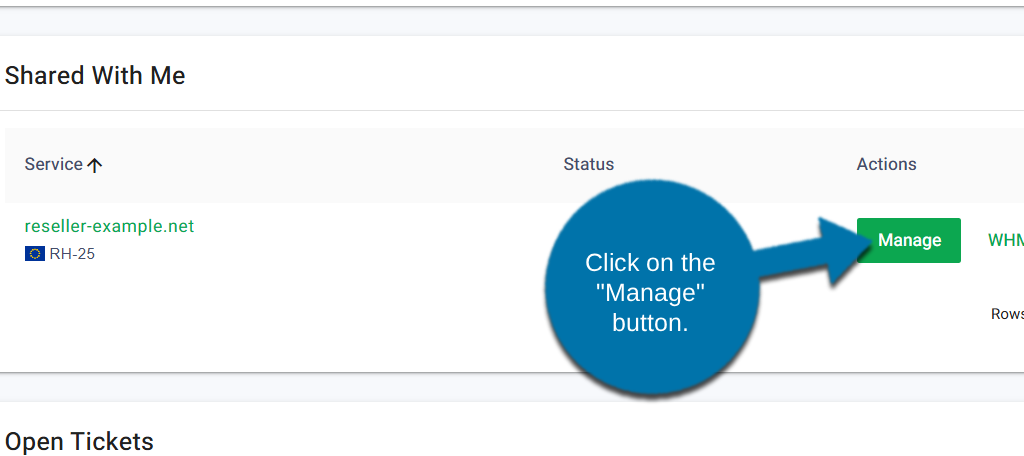Click the Shared With Me heading

pyautogui.click(x=95, y=75)
